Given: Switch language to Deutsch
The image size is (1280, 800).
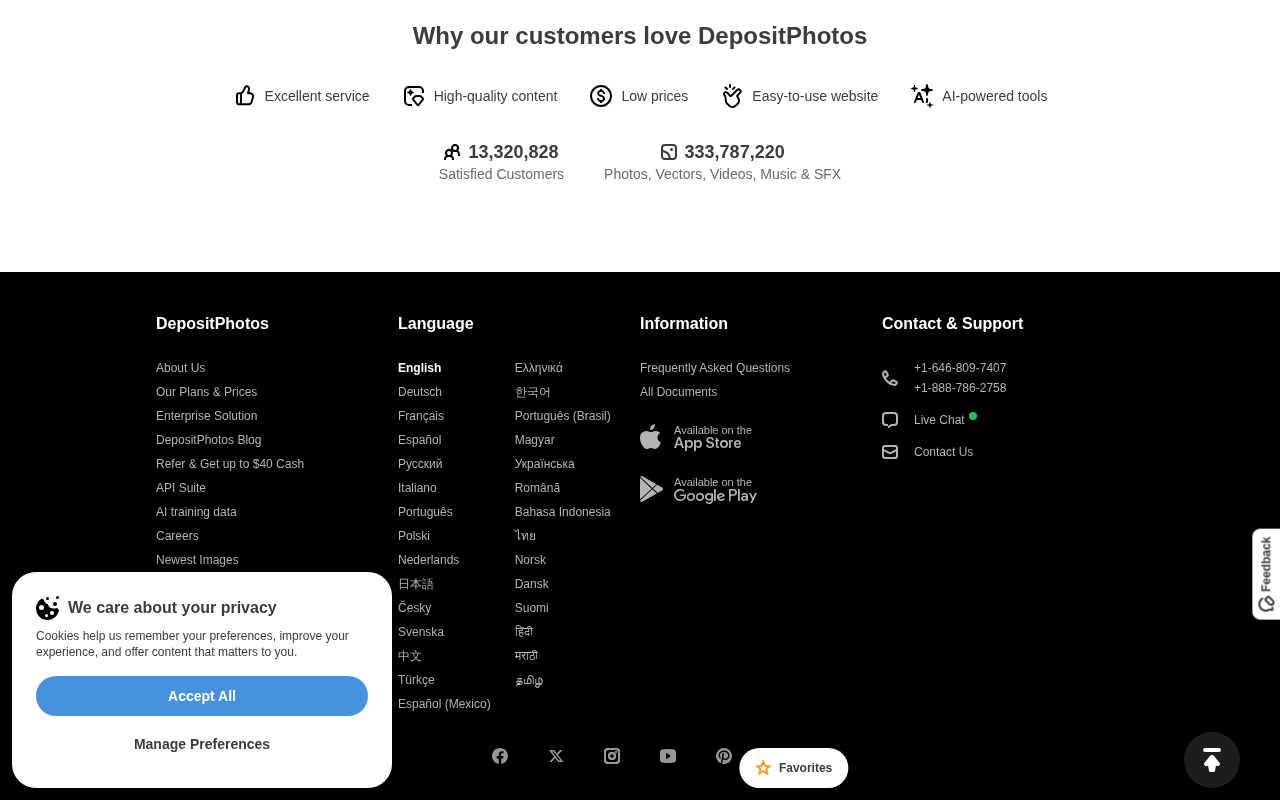Looking at the screenshot, I should (420, 392).
